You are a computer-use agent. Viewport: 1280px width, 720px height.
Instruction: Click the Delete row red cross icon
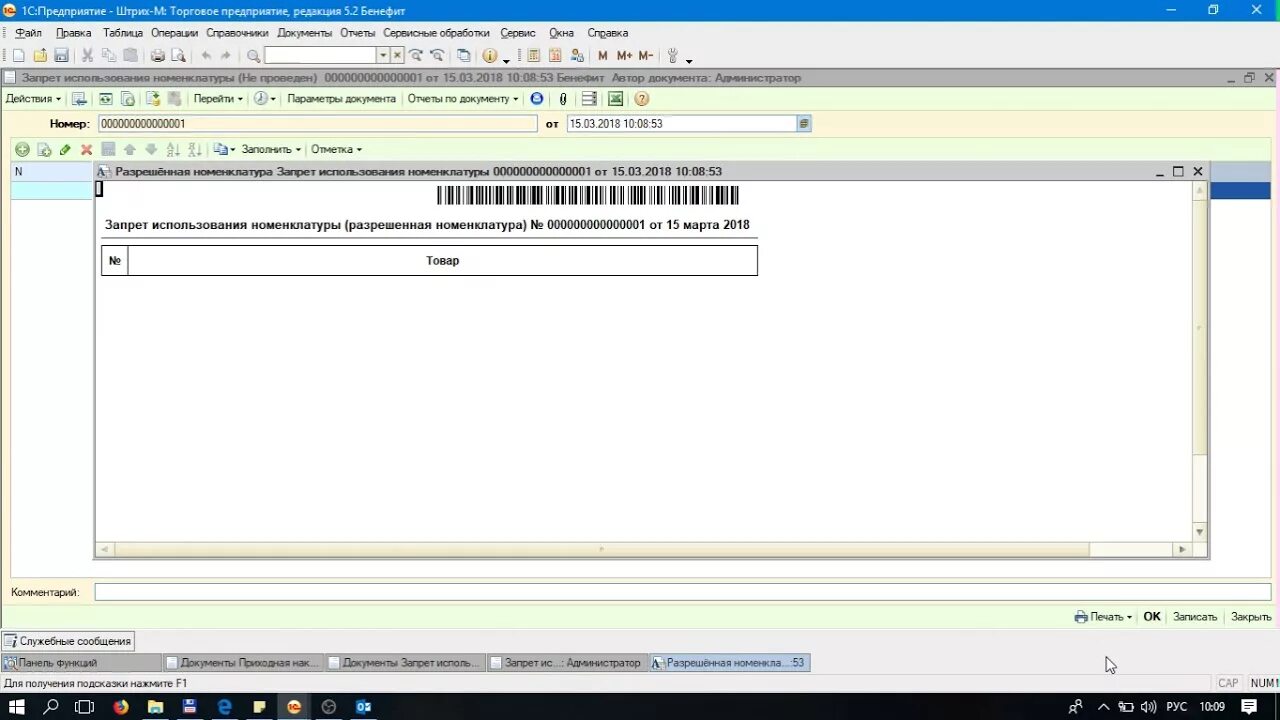86,150
